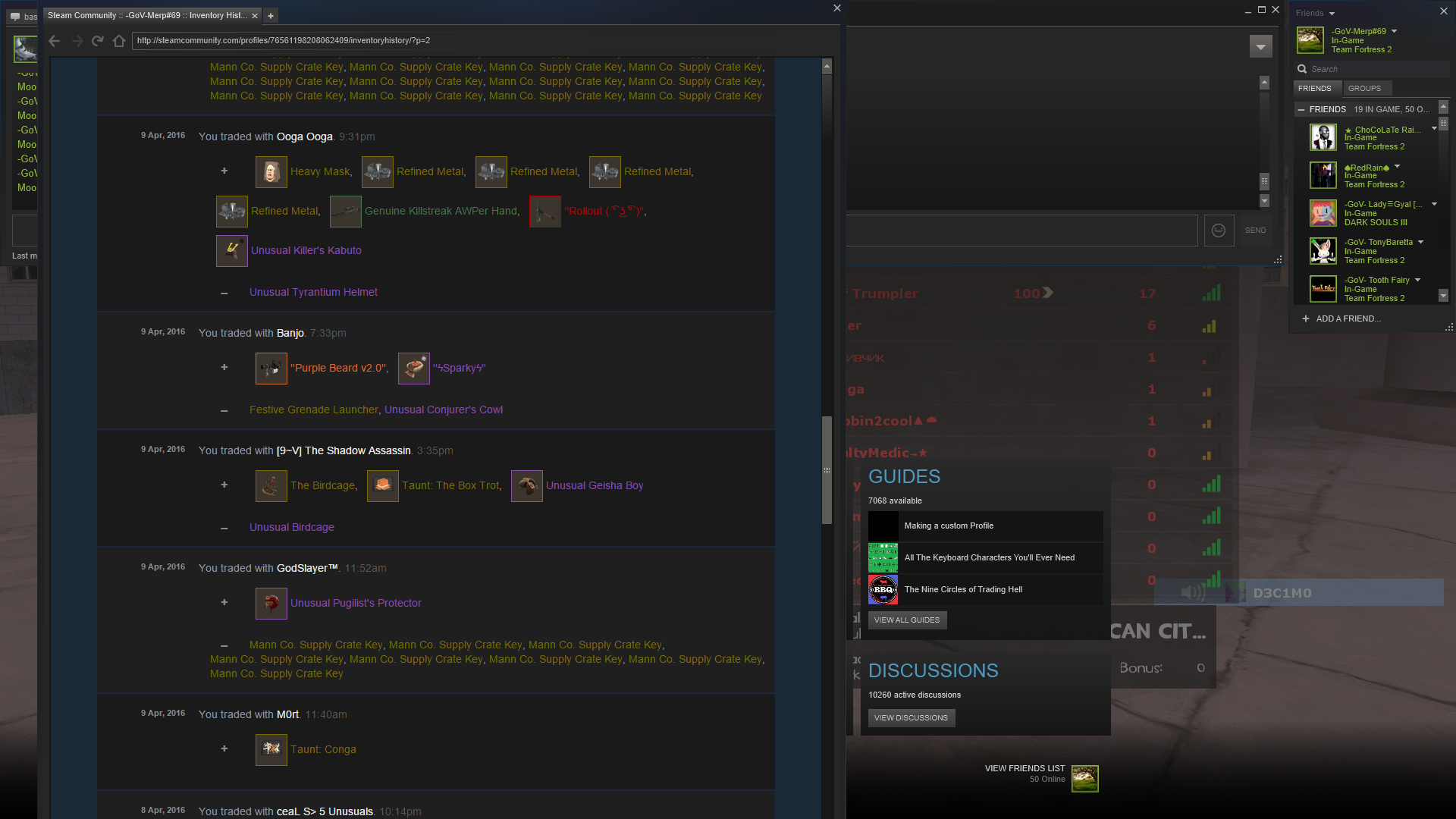This screenshot has width=1456, height=819.
Task: Click the Taunt: Conga item icon
Action: point(271,750)
